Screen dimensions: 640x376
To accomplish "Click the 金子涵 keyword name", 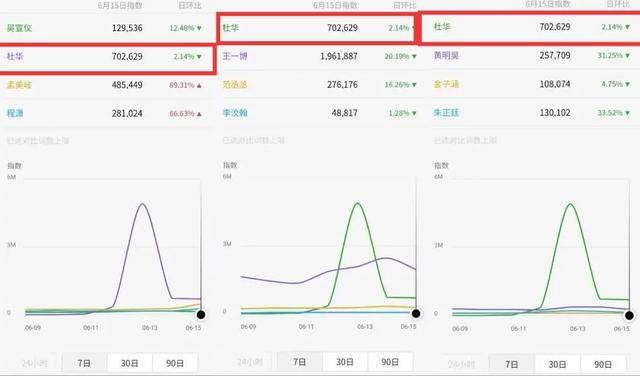I will (446, 84).
